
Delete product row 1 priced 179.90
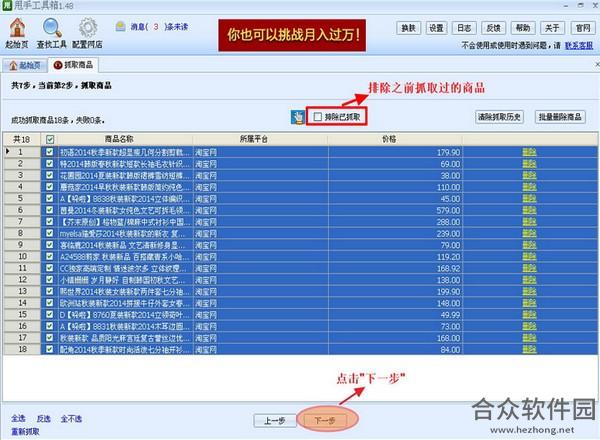(529, 152)
